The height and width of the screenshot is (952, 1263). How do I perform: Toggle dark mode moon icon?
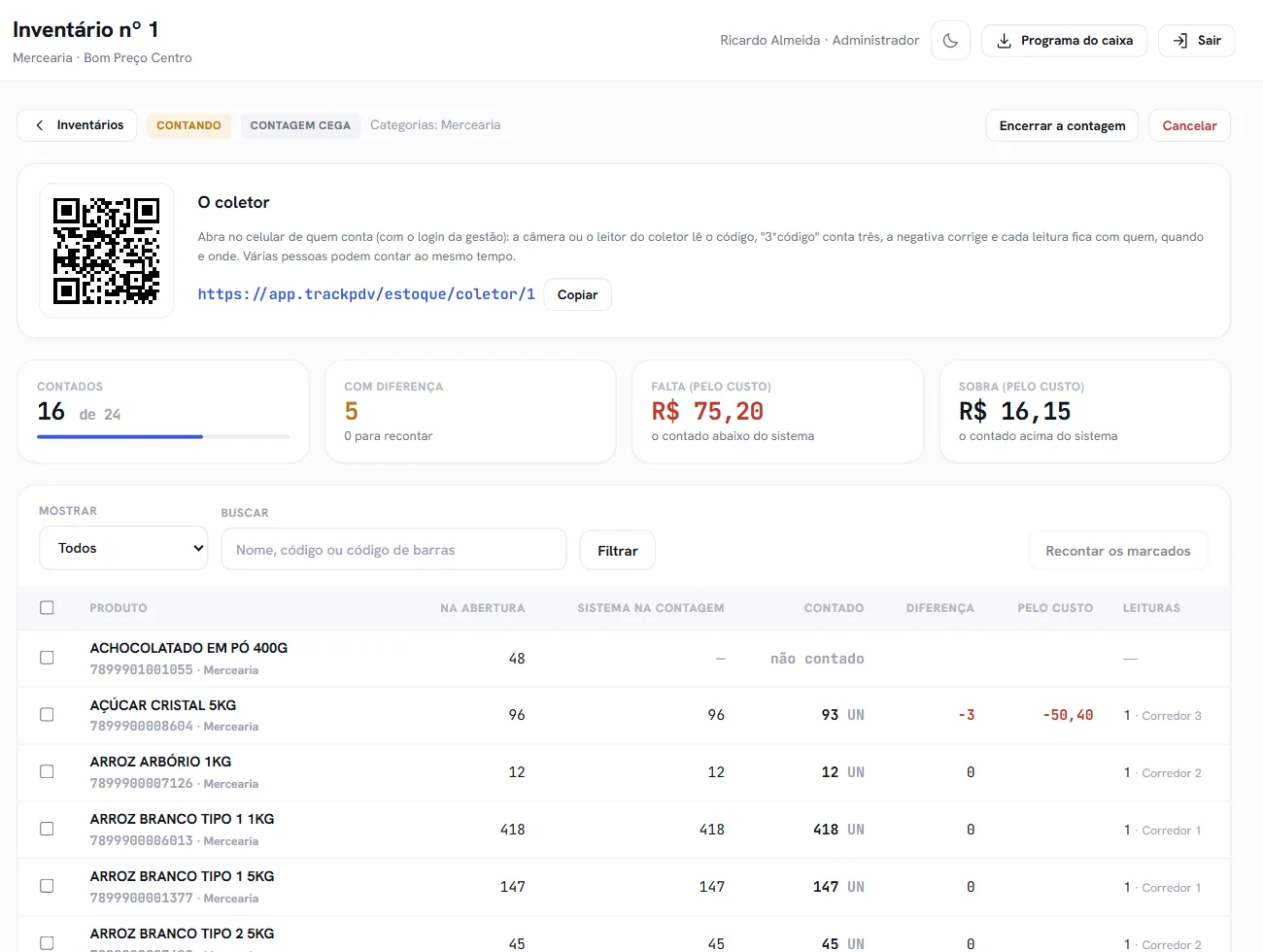(950, 41)
